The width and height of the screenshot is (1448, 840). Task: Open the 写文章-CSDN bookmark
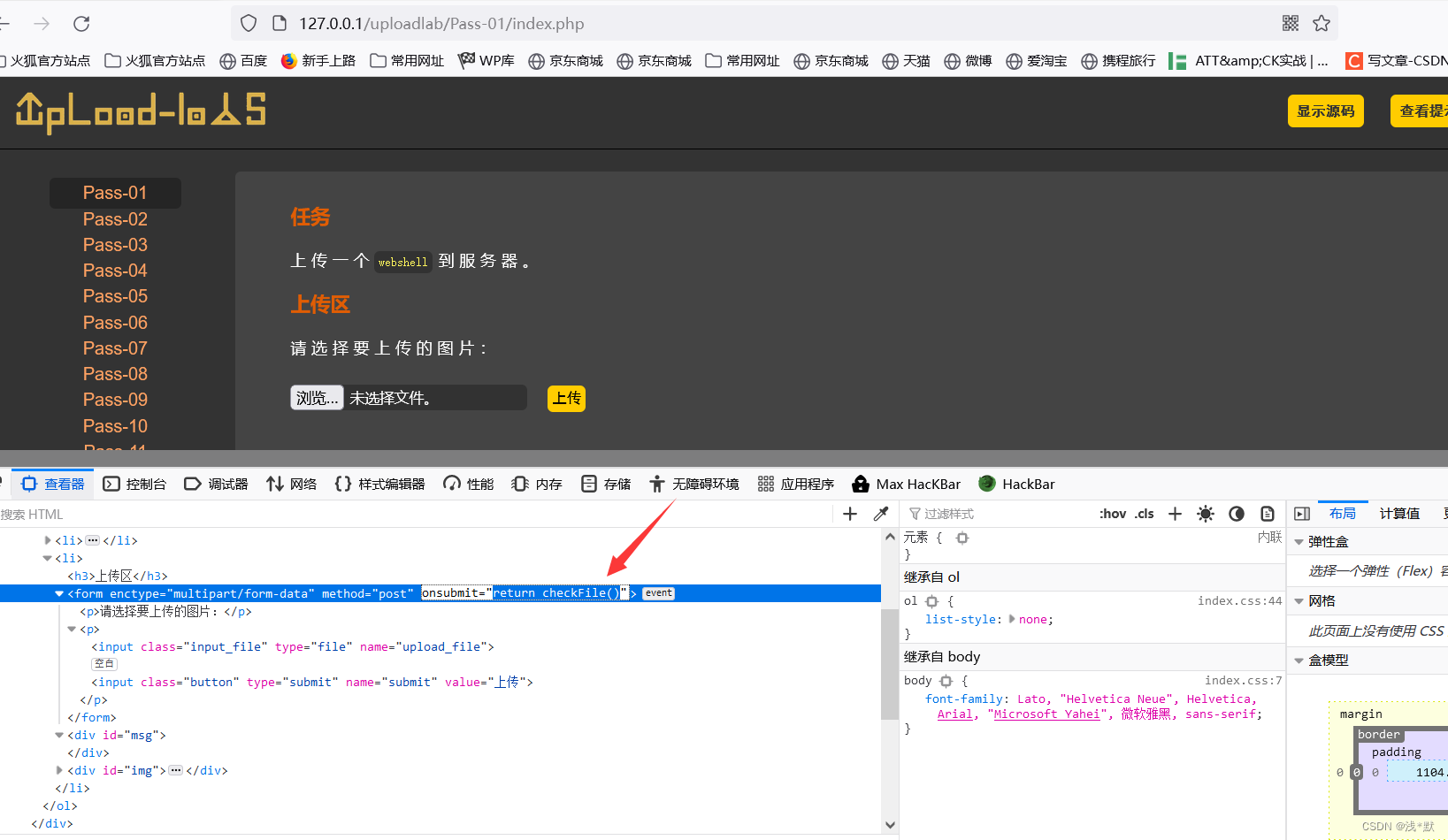[x=1397, y=61]
